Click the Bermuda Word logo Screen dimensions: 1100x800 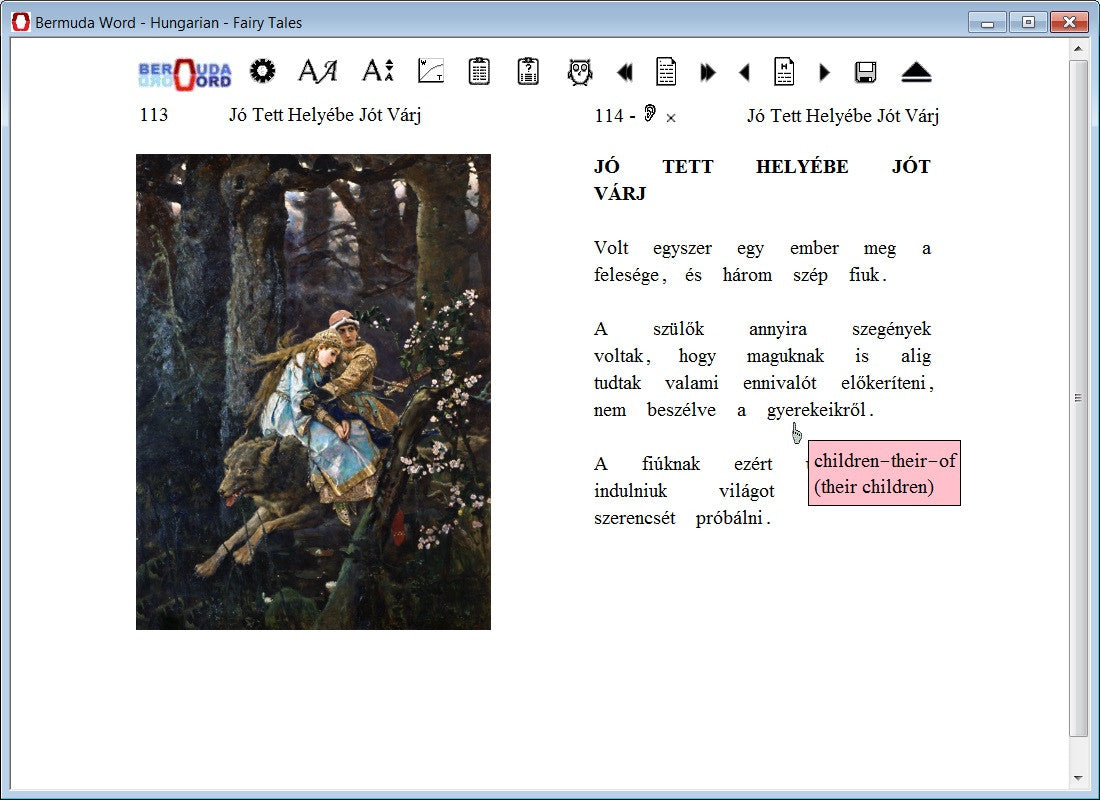[185, 73]
